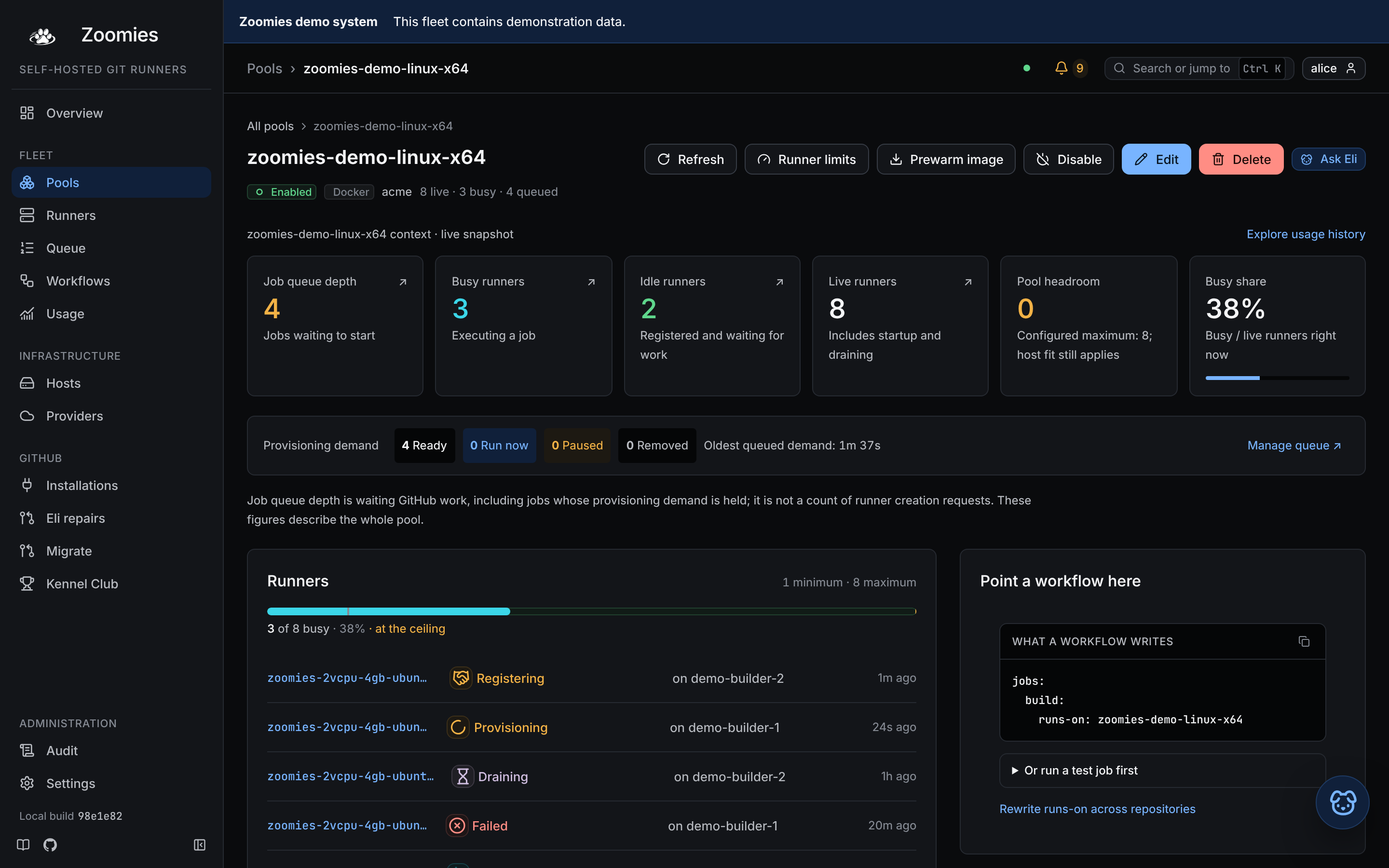Viewport: 1389px width, 868px height.
Task: Copy the workflow snippet with the copy icon
Action: coord(1304,641)
